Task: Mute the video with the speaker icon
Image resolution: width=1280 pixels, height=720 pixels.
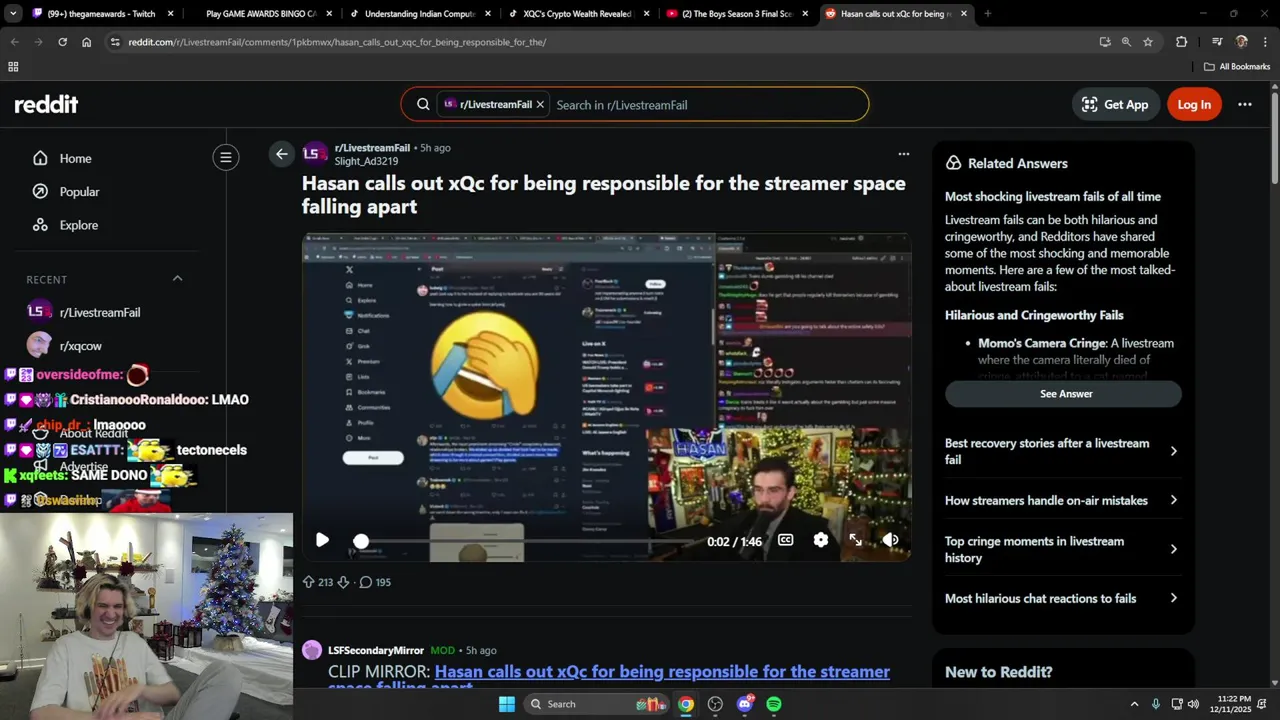Action: [891, 540]
